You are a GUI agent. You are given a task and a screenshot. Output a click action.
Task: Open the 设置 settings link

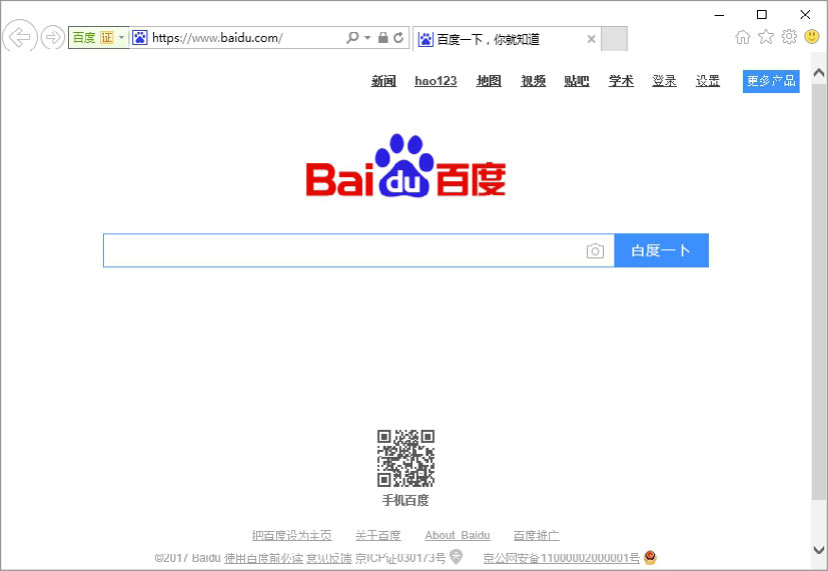708,81
